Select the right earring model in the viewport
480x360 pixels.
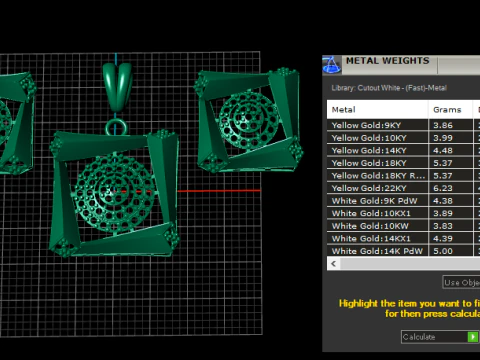[x=249, y=120]
